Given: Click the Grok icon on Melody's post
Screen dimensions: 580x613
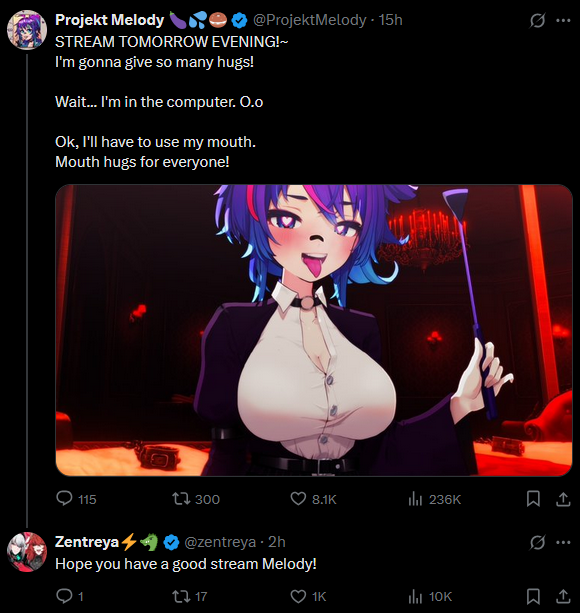Looking at the screenshot, I should click(537, 20).
